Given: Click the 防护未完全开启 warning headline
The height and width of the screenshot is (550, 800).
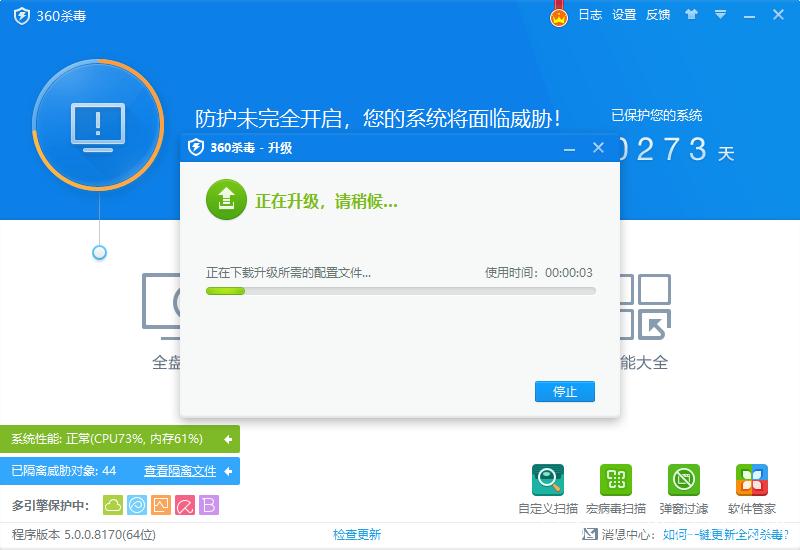Looking at the screenshot, I should 378,118.
